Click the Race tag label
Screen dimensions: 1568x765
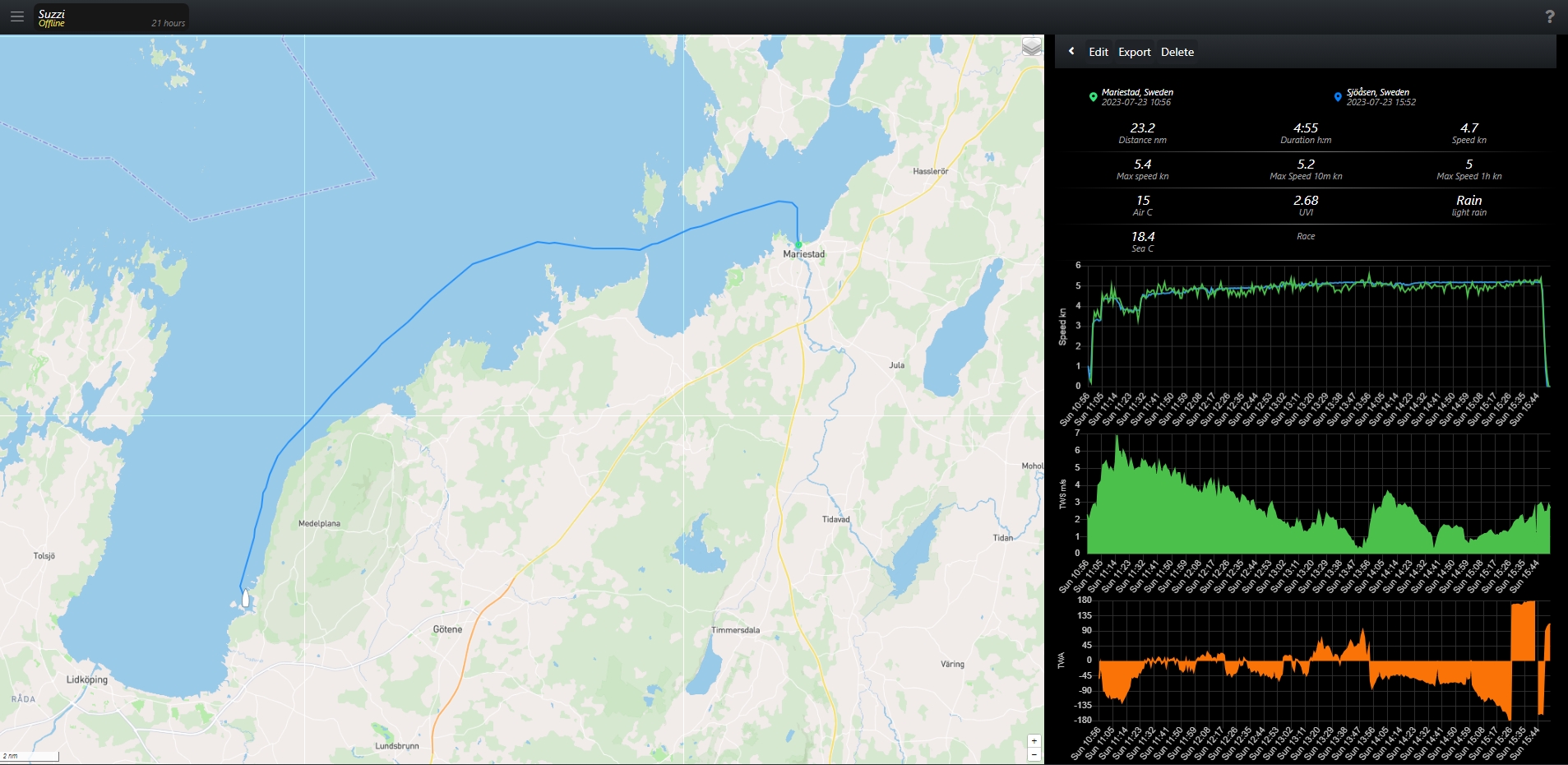point(1305,237)
